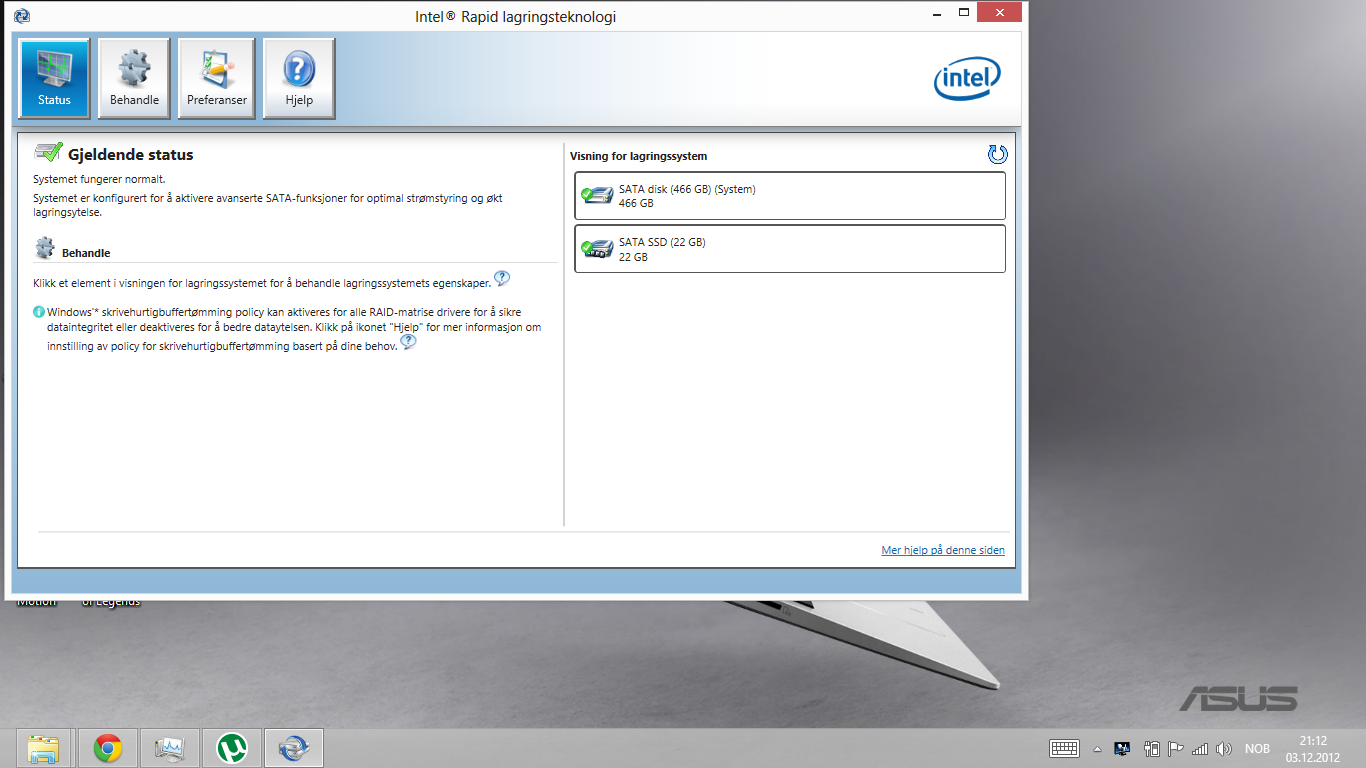This screenshot has height=768, width=1366.
Task: Click the info icon beside Windows policy text
Action: coord(39,312)
